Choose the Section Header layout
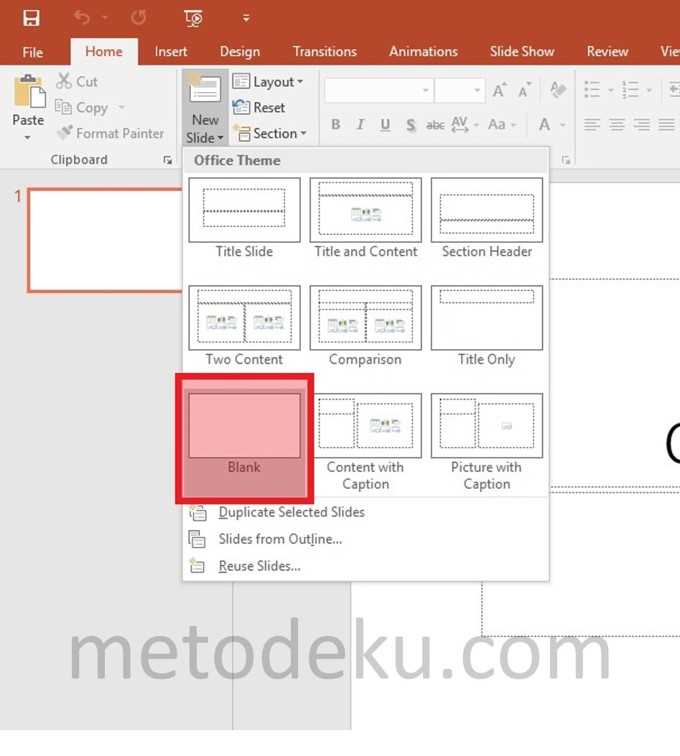Viewport: 680px width, 756px height. coord(487,219)
